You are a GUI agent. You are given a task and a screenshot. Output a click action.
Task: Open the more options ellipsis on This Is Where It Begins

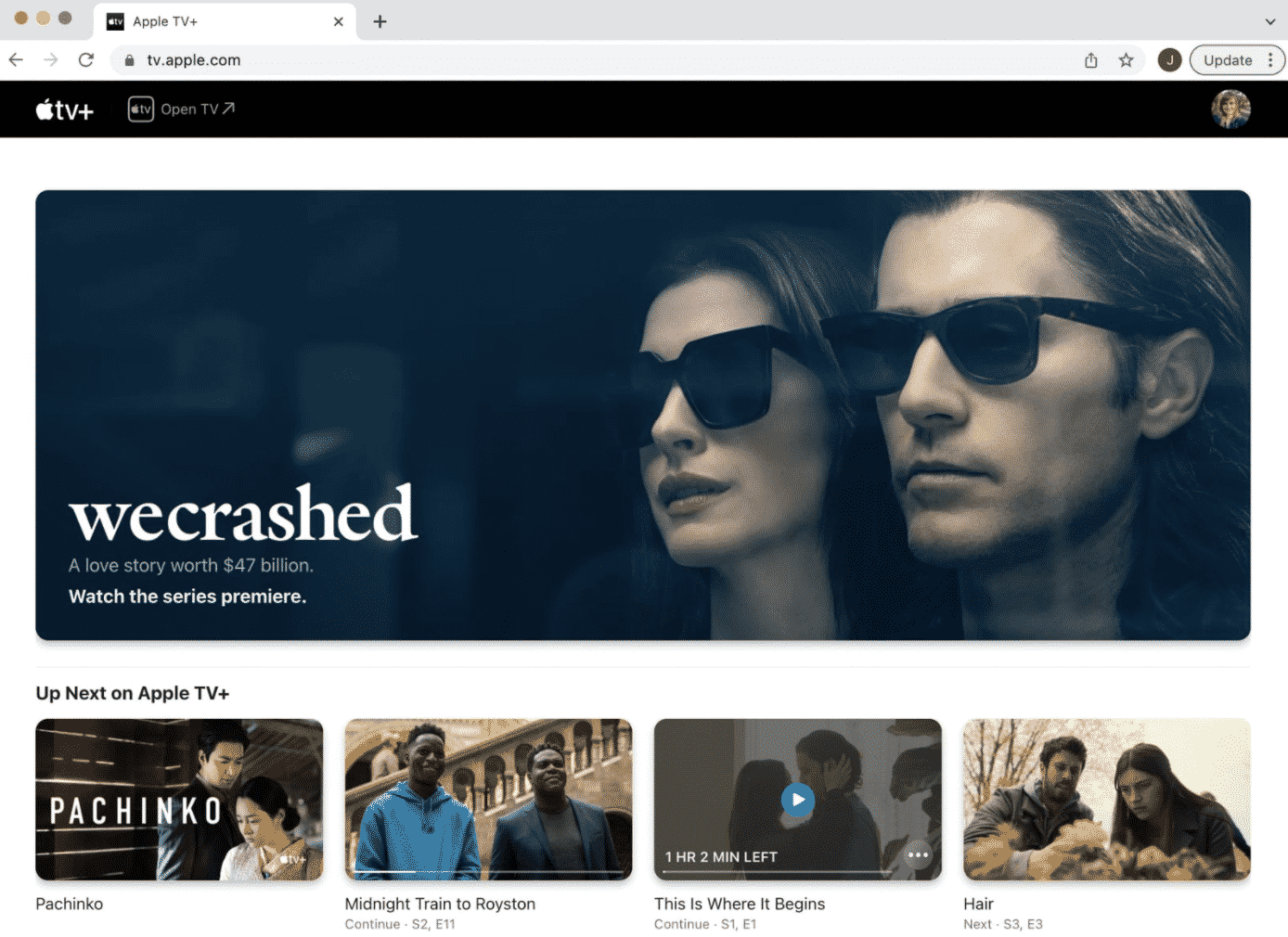918,854
